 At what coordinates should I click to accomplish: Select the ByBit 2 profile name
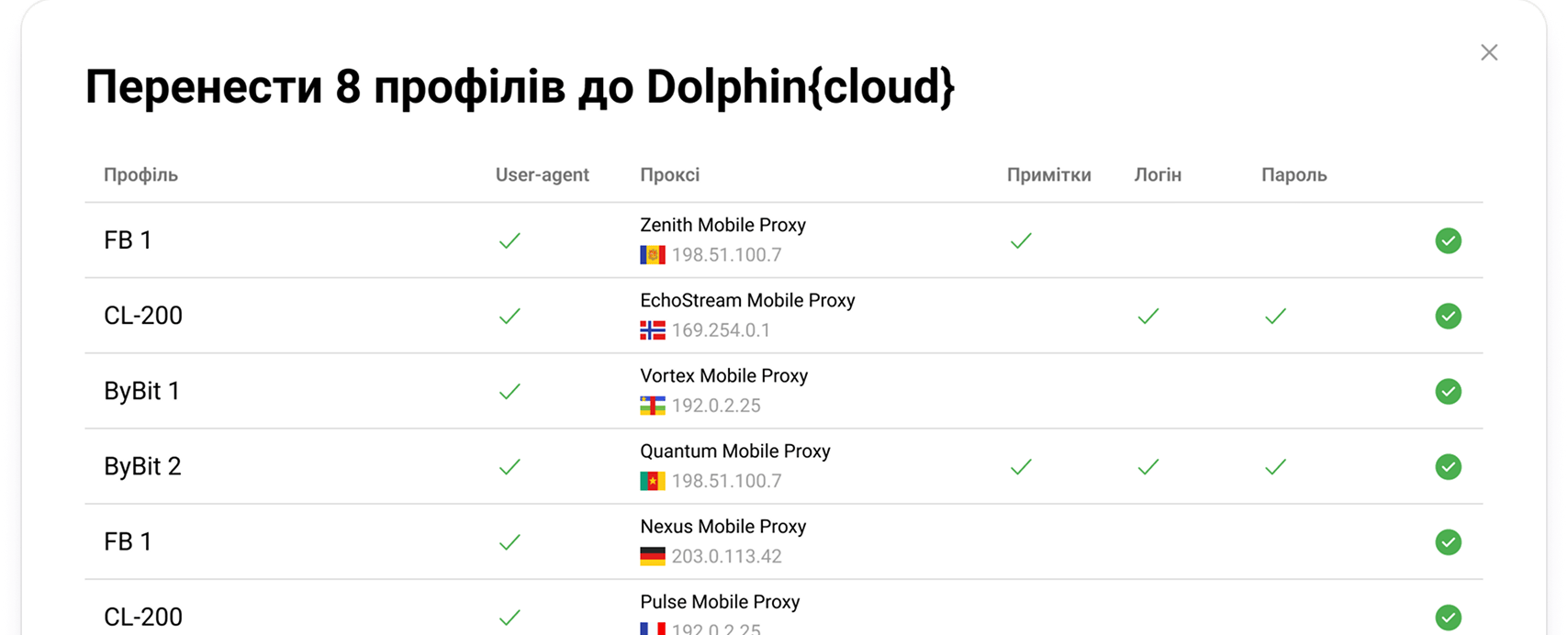click(x=142, y=467)
